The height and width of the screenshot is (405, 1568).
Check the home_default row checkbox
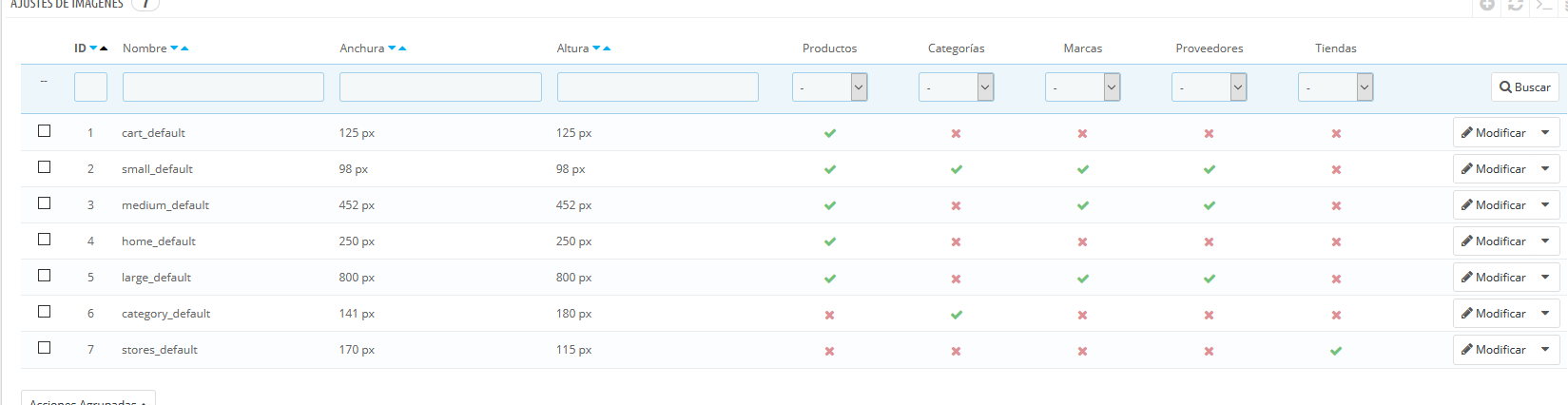[x=44, y=240]
